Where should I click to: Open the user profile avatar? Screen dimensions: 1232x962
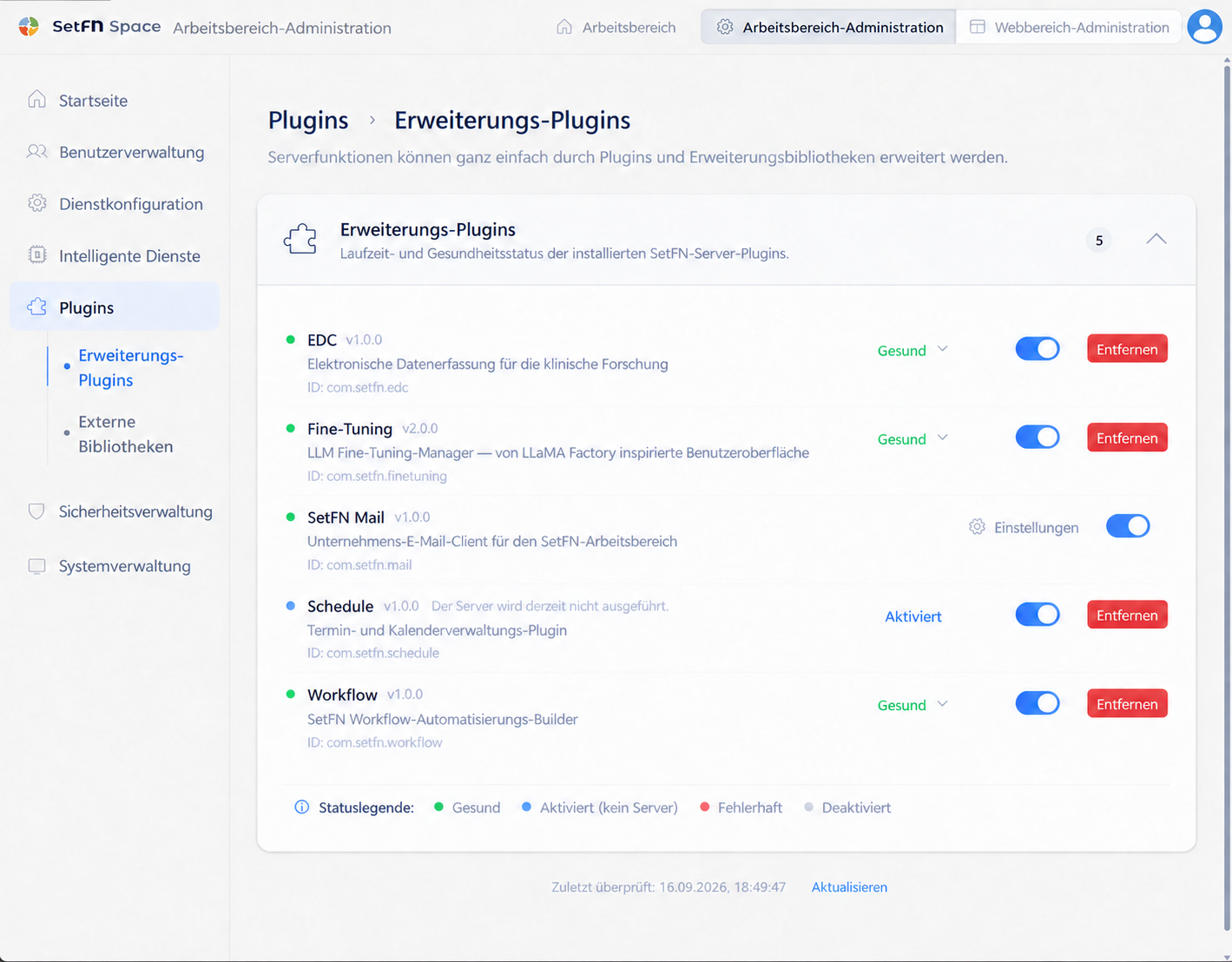pyautogui.click(x=1204, y=27)
